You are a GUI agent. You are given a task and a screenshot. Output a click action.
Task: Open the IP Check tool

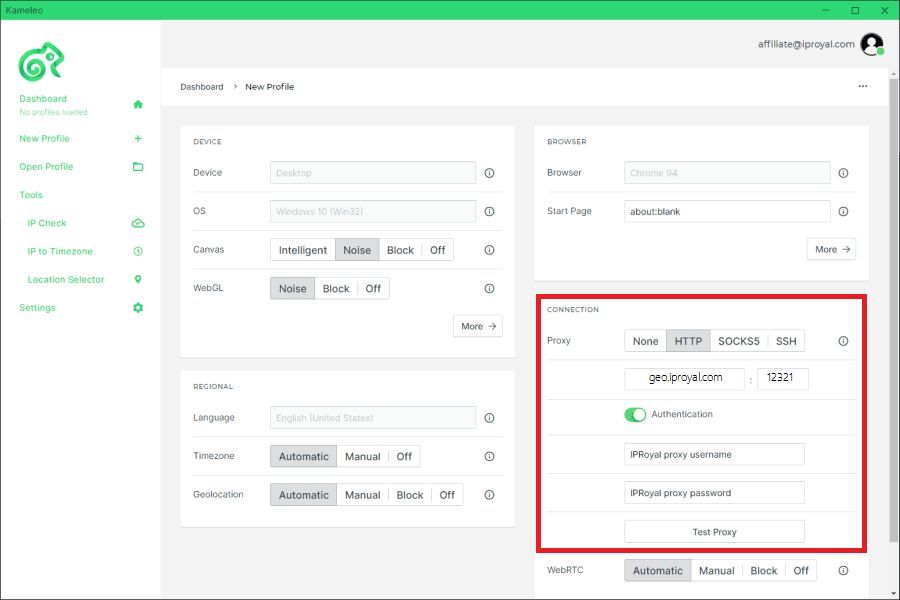[46, 223]
